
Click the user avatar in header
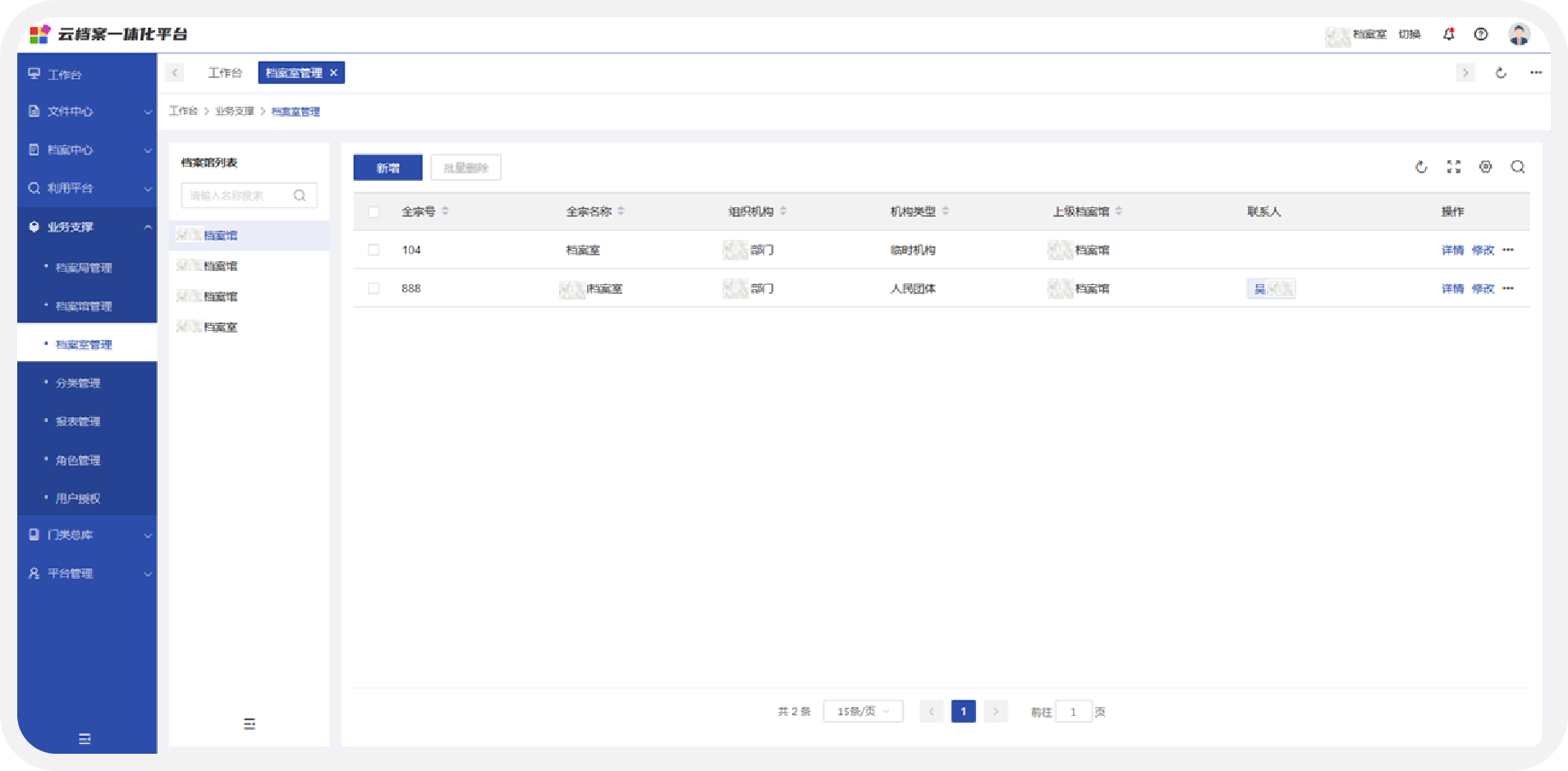(x=1519, y=34)
